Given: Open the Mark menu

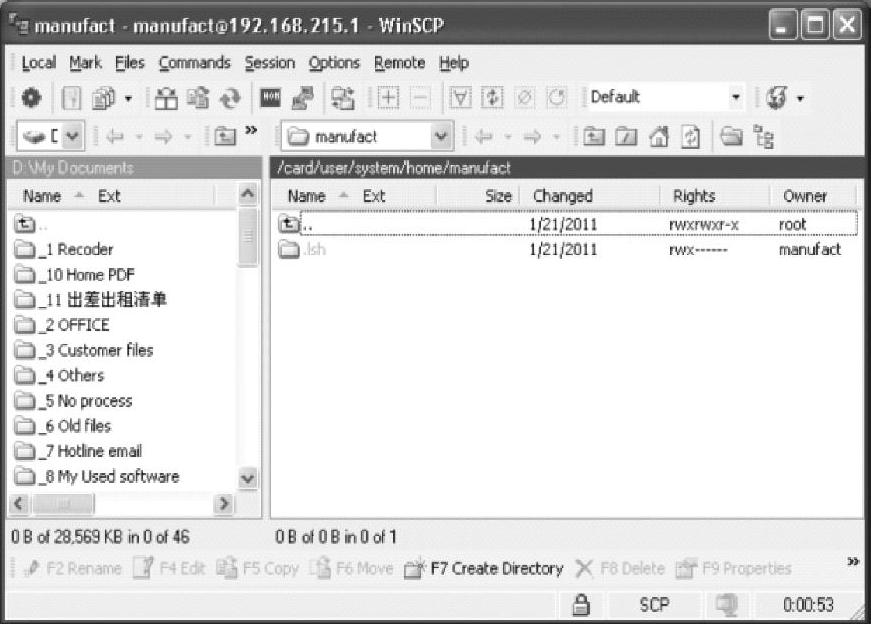Looking at the screenshot, I should coord(86,63).
